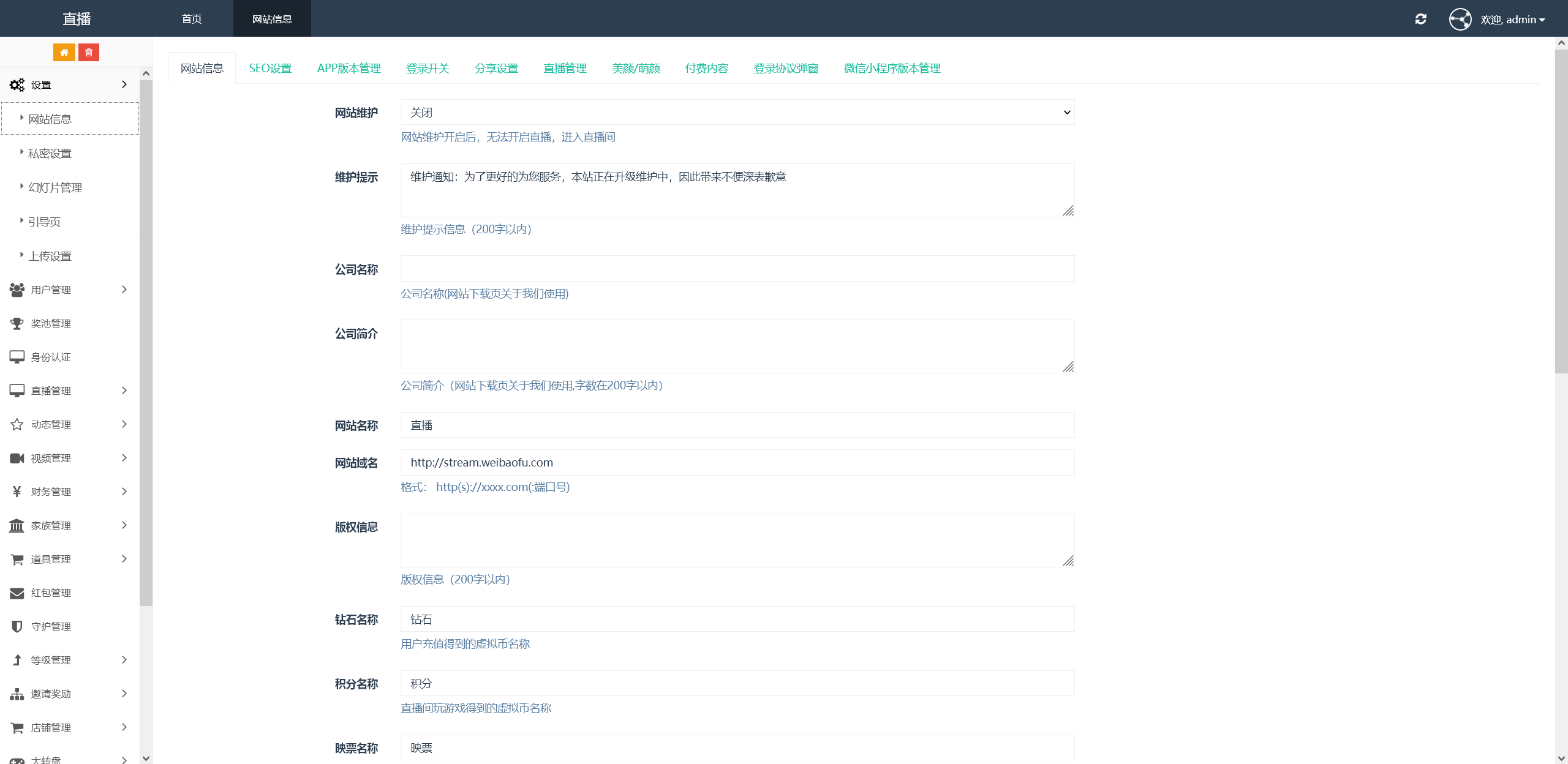Open the admin welcome user dropdown

[1512, 20]
